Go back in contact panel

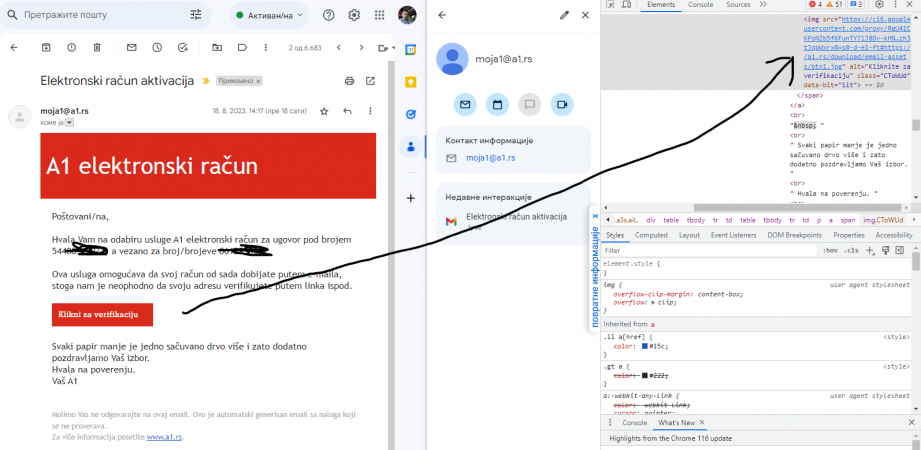[x=442, y=15]
